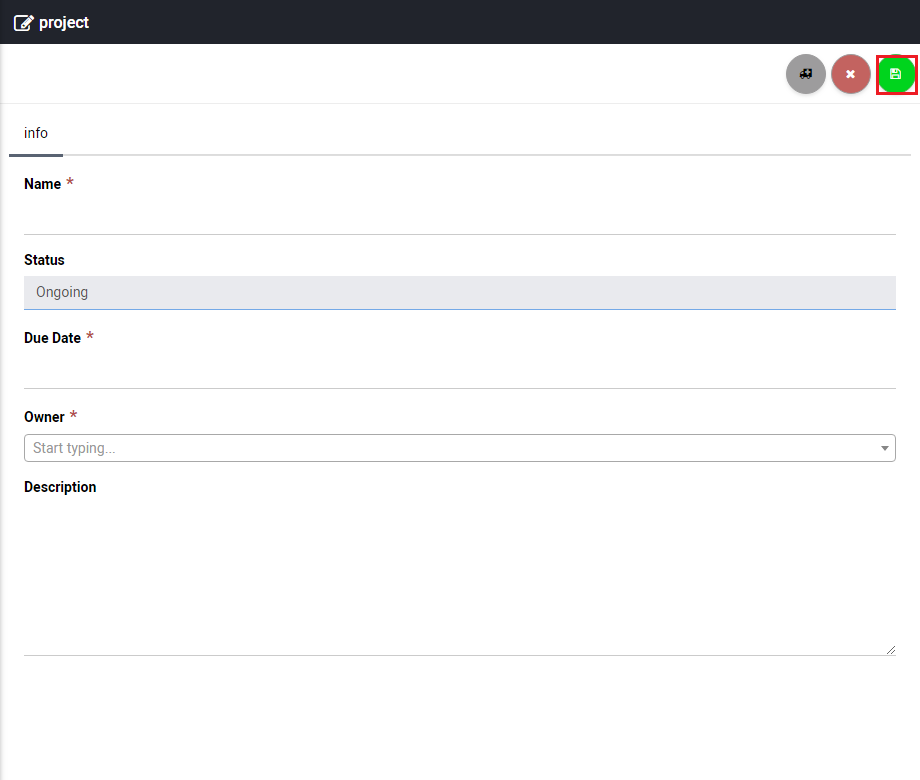Switch to the info tab

click(x=36, y=133)
